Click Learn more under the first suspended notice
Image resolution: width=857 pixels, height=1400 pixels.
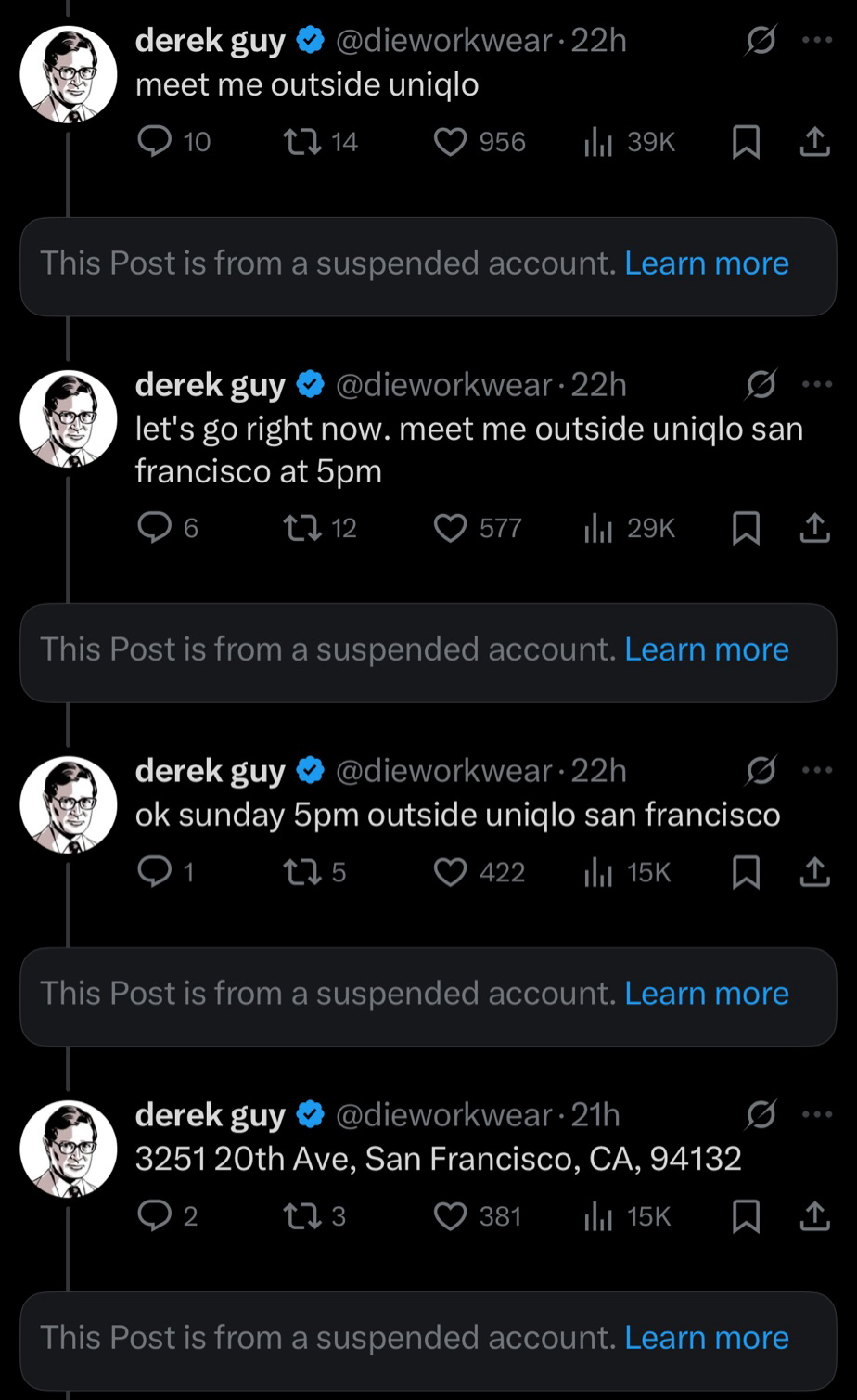pyautogui.click(x=707, y=263)
